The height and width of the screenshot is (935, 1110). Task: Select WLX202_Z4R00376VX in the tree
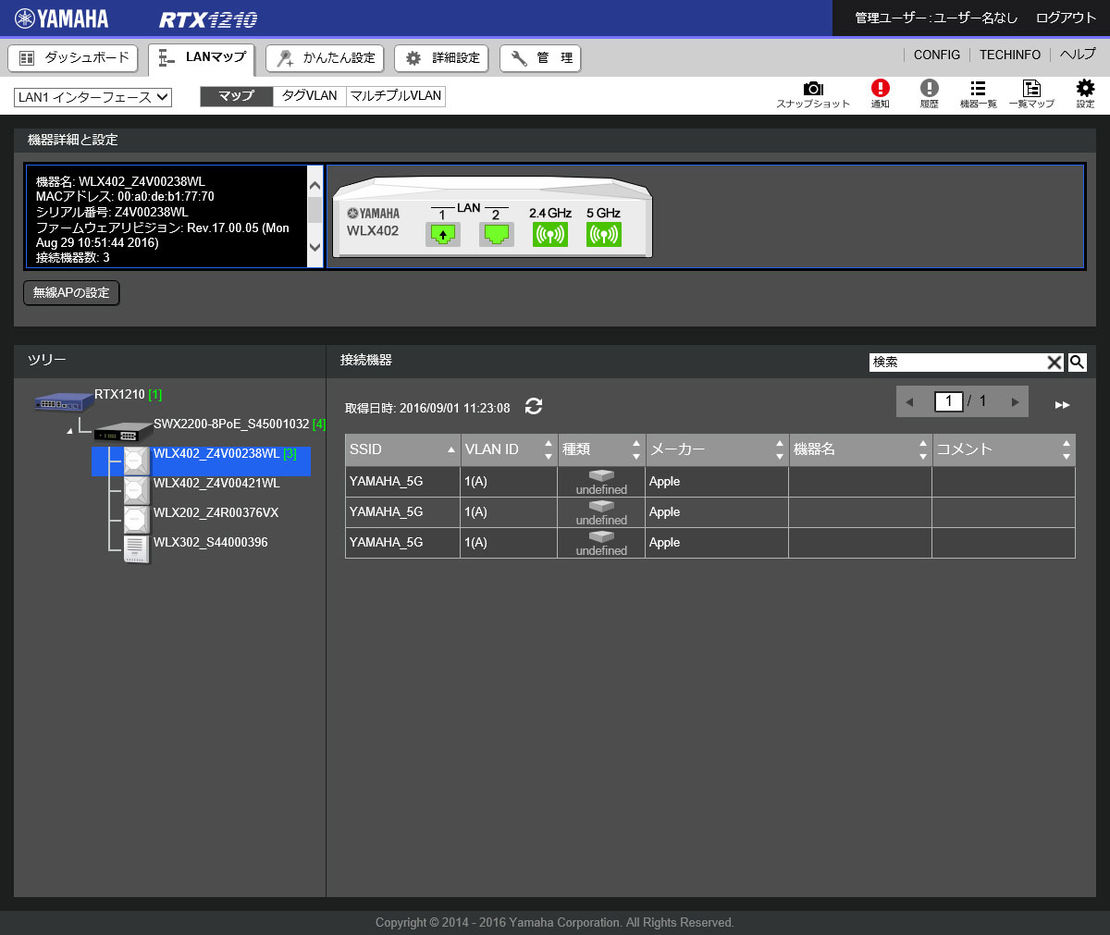tap(216, 513)
